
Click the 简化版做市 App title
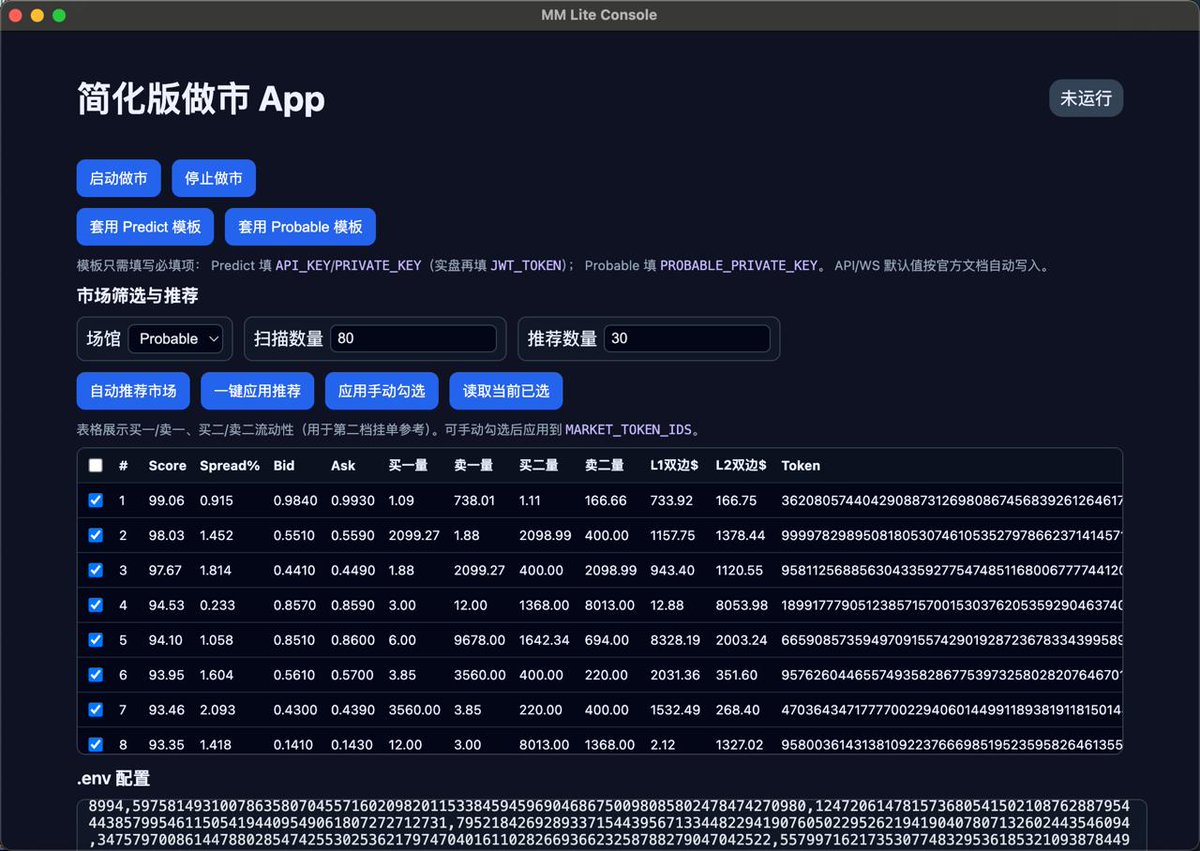point(201,99)
